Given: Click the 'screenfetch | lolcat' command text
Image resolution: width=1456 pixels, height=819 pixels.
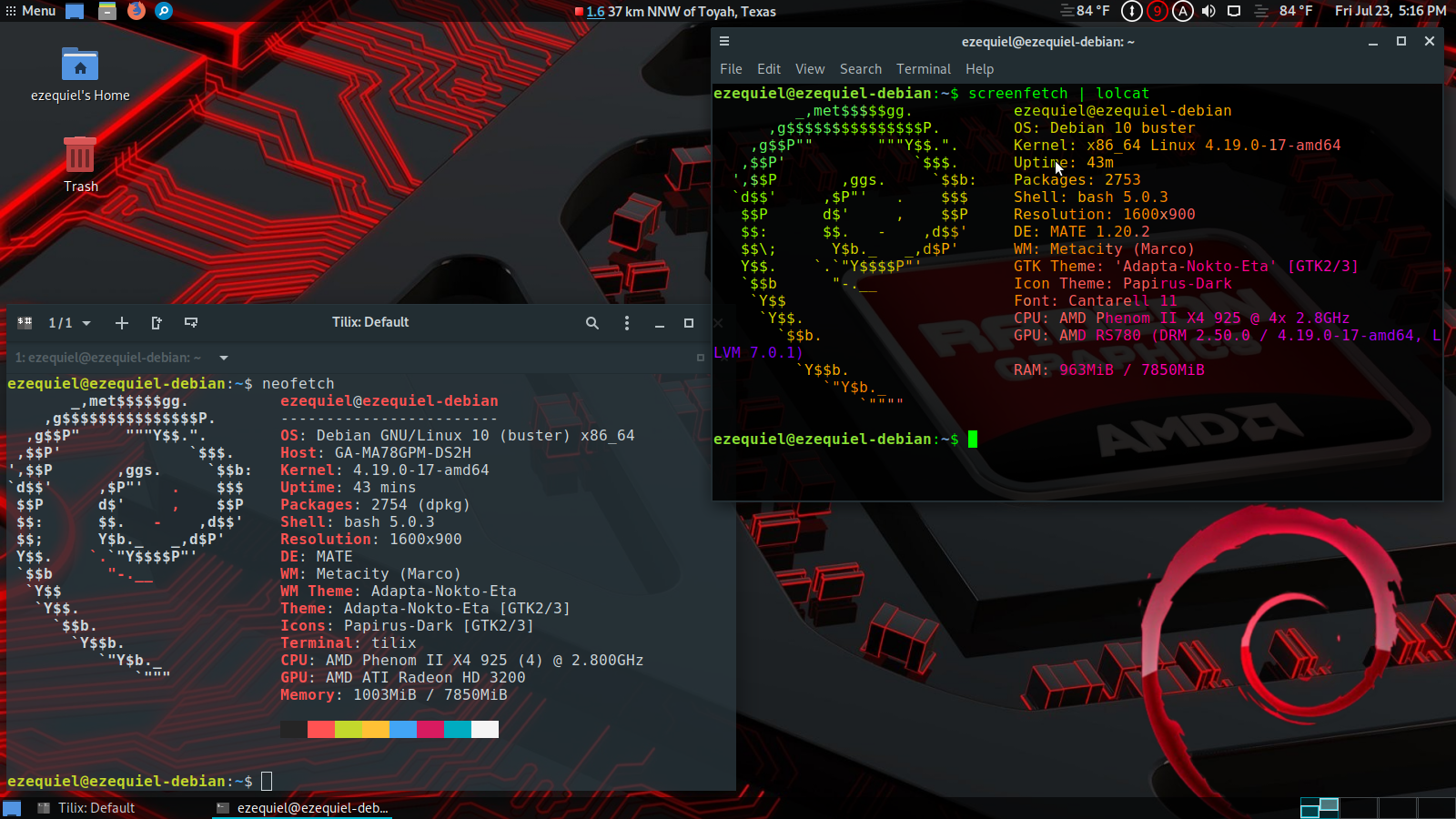Looking at the screenshot, I should pos(1059,94).
